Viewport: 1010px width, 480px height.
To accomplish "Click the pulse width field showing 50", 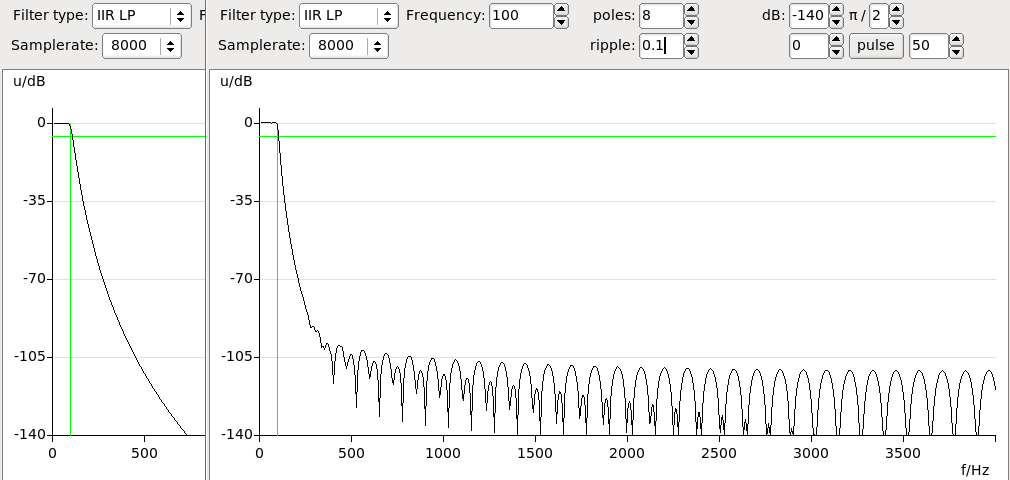I will pos(929,46).
